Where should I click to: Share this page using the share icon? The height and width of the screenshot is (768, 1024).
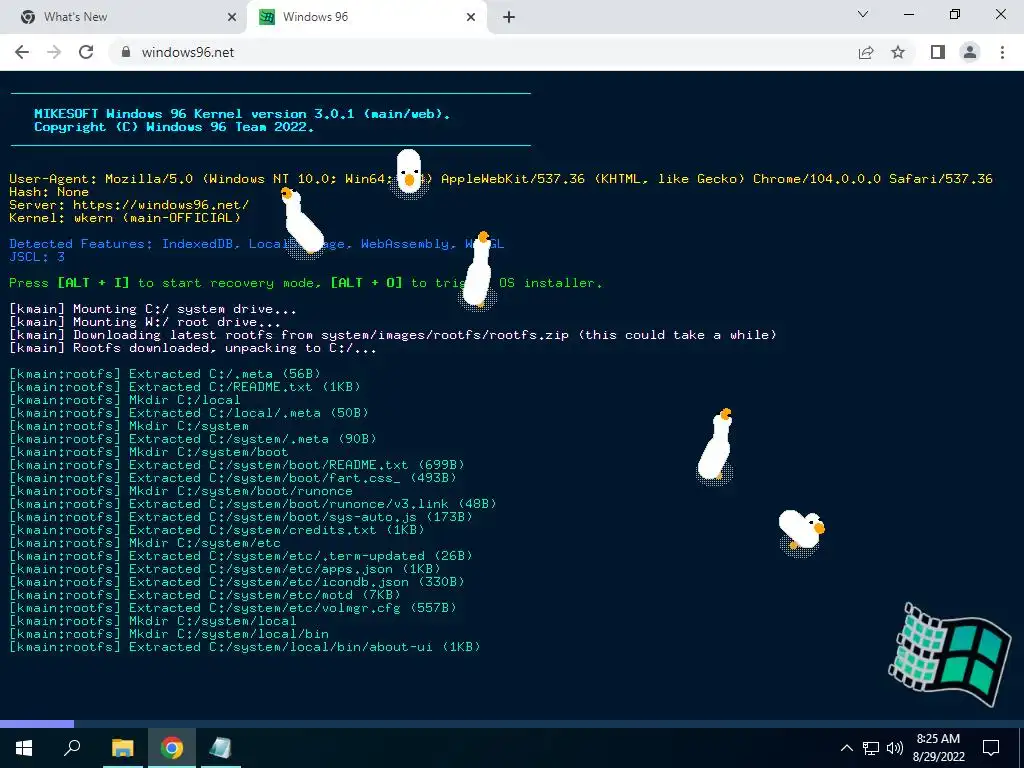coord(866,52)
